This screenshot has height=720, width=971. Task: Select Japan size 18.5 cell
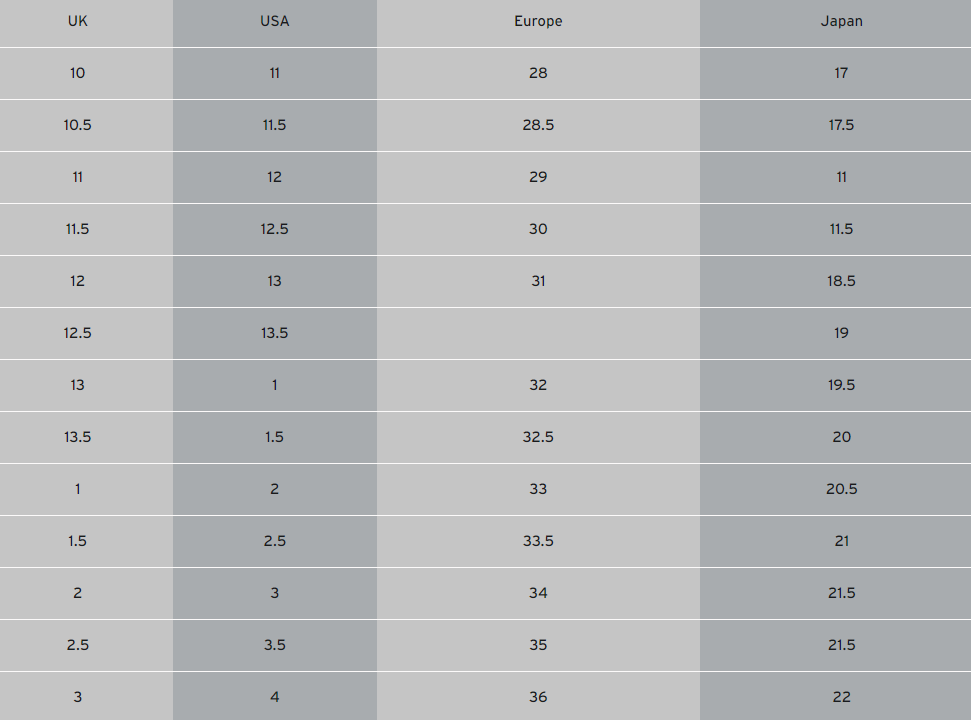(x=841, y=281)
